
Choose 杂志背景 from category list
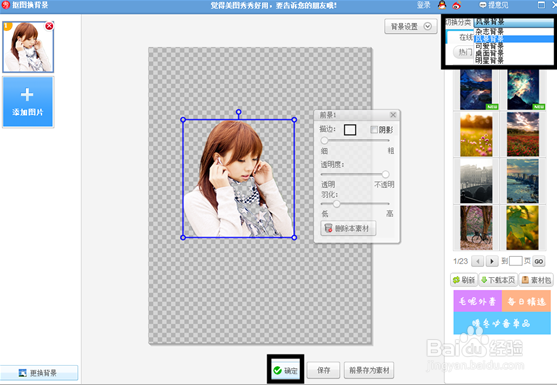coord(514,32)
